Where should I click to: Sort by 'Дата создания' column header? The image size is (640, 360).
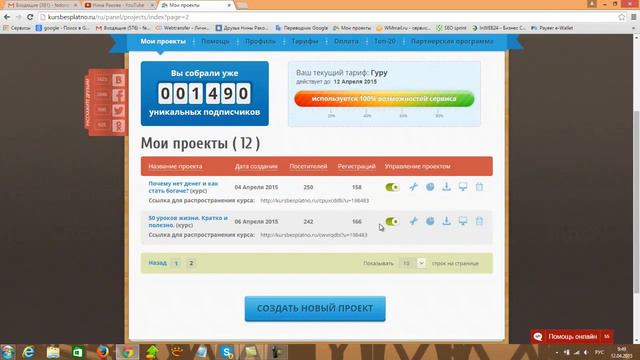[x=256, y=166]
